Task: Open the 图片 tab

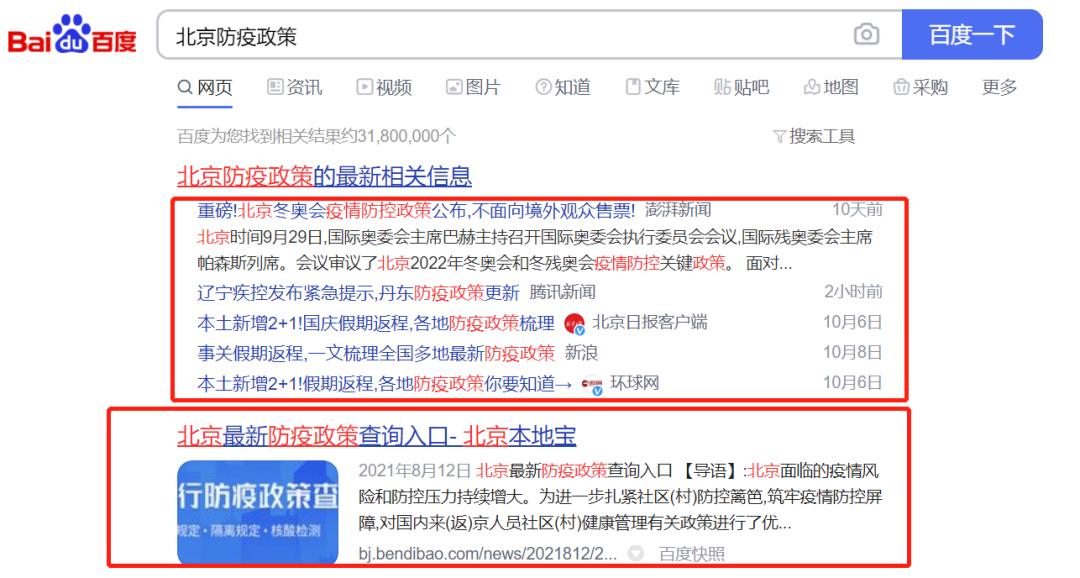Action: point(473,87)
